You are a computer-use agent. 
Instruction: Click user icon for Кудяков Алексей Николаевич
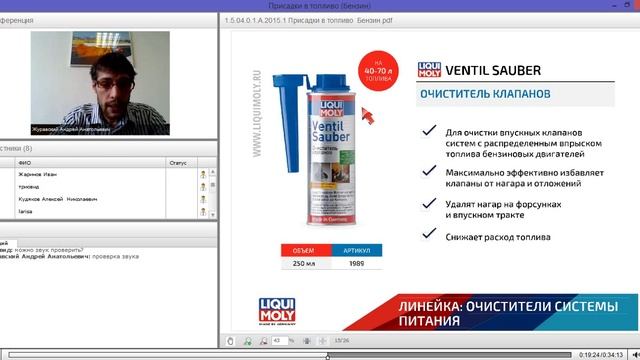tap(203, 199)
